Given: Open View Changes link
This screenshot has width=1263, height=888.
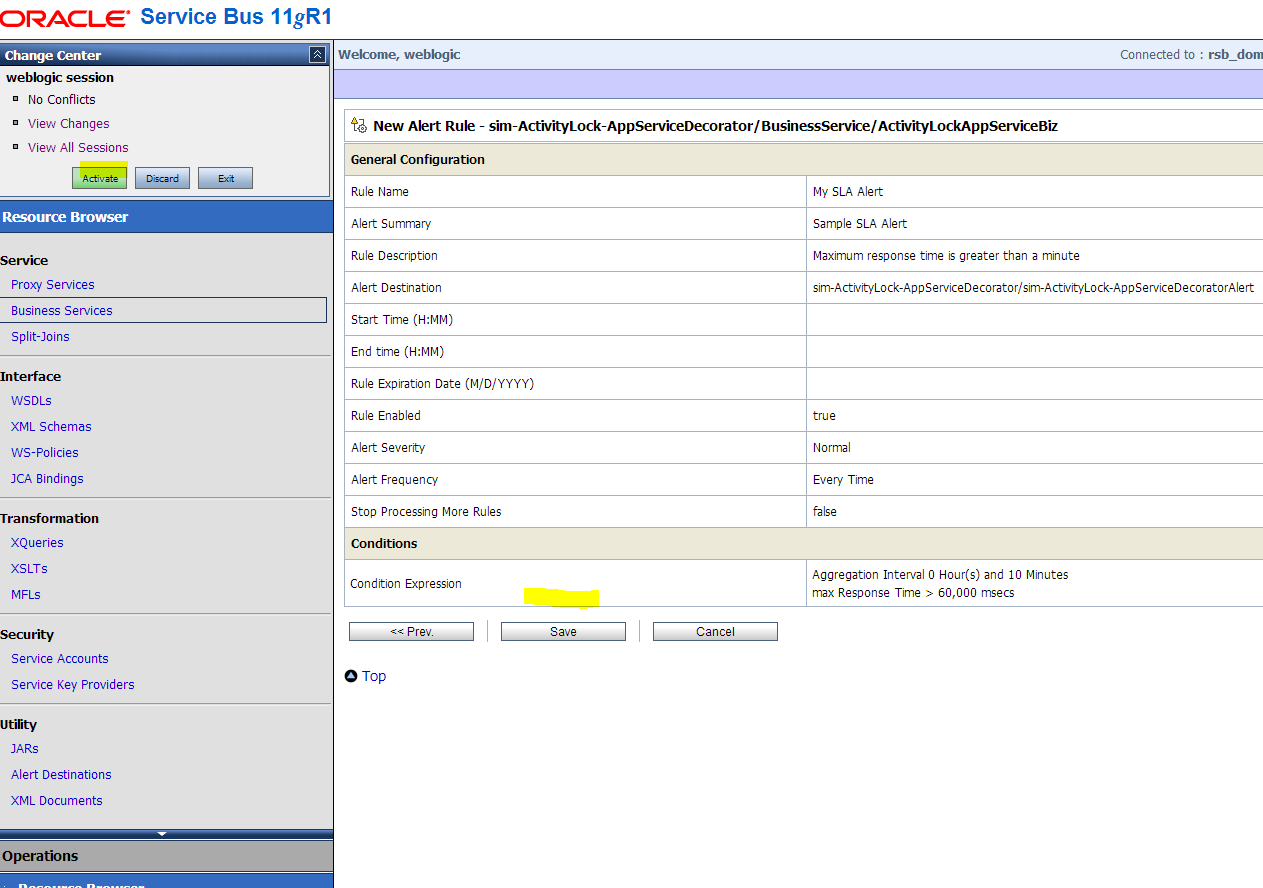Looking at the screenshot, I should tap(69, 123).
